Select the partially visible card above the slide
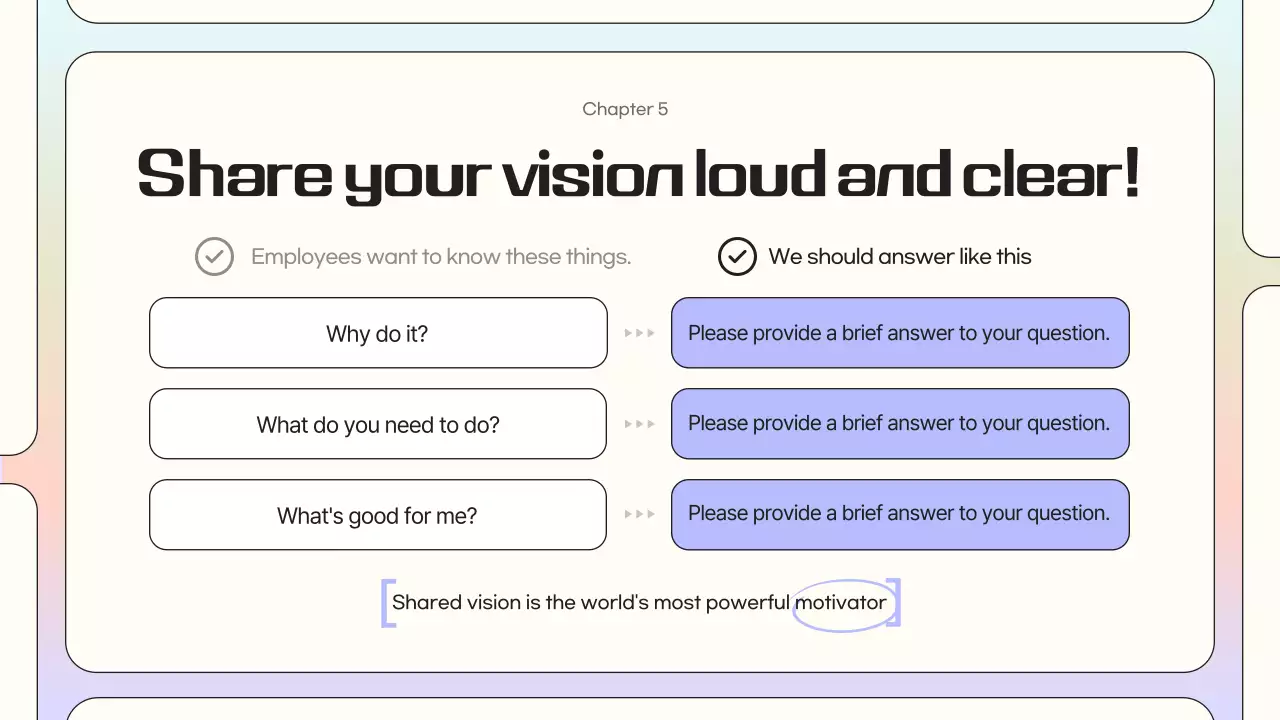The width and height of the screenshot is (1280, 720). (640, 8)
